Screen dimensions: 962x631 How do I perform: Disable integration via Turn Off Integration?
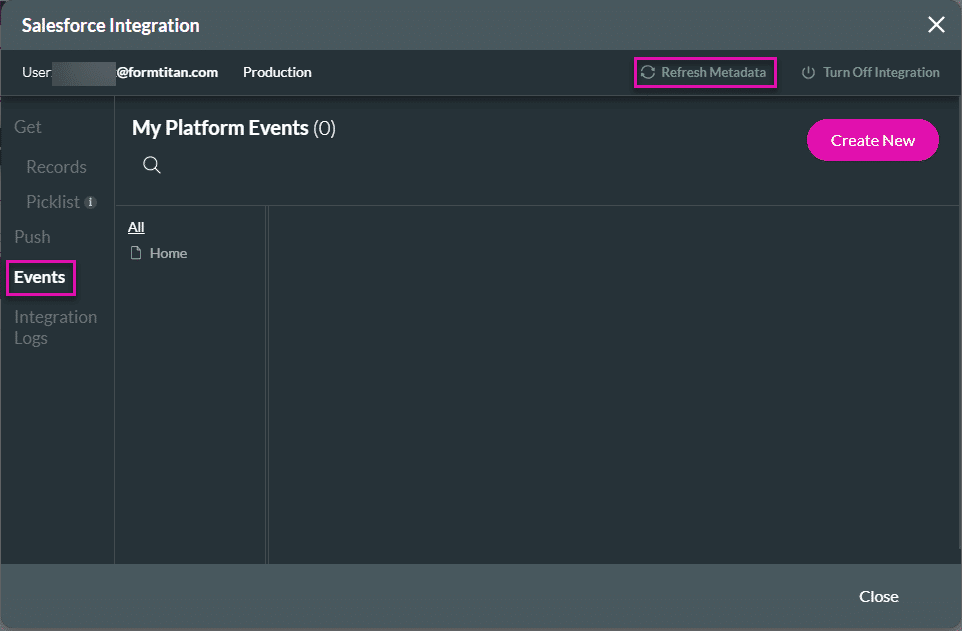tap(881, 72)
